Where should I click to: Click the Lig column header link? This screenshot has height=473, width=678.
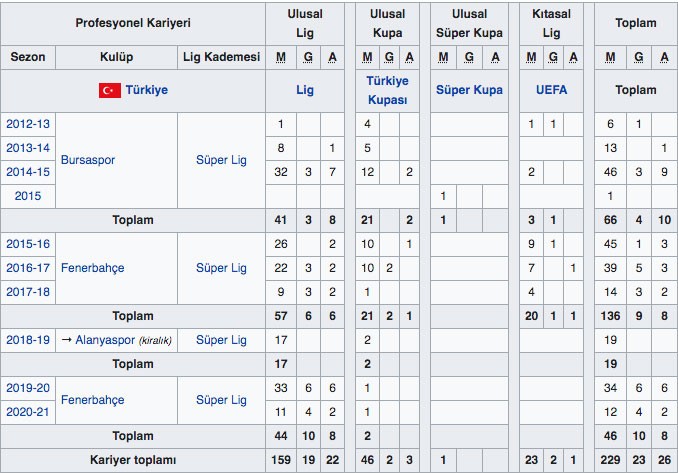(308, 91)
